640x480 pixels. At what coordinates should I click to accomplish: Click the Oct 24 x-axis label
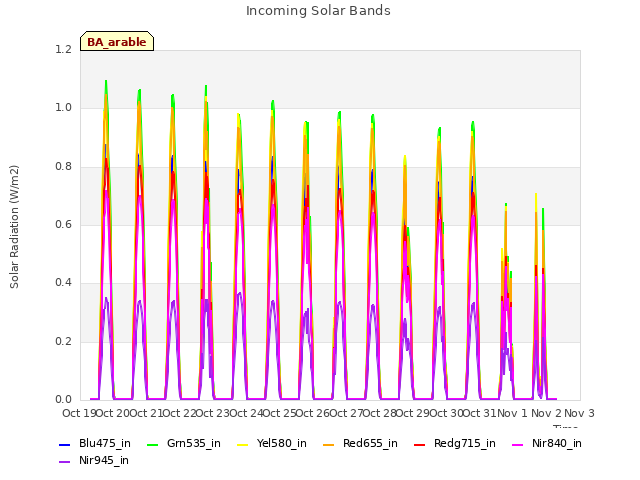coord(246,413)
